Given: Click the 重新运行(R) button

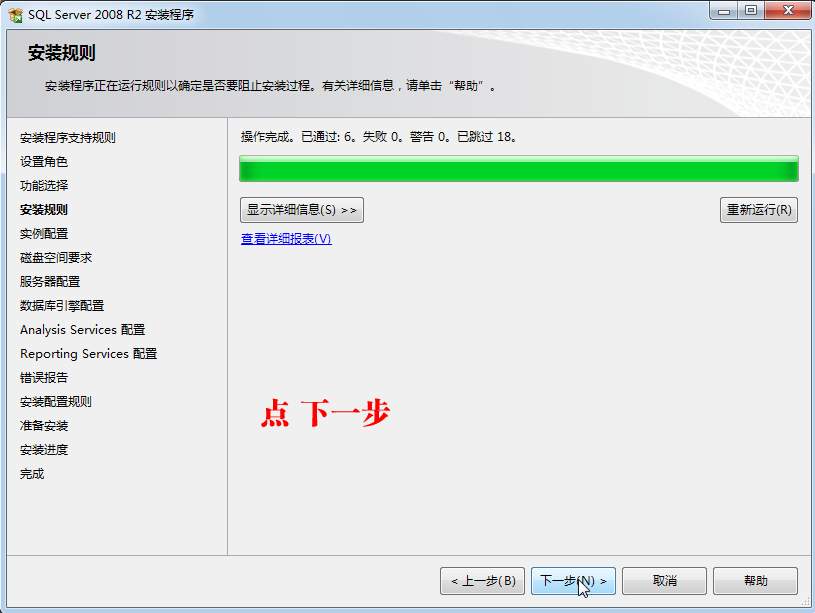Looking at the screenshot, I should coord(759,210).
